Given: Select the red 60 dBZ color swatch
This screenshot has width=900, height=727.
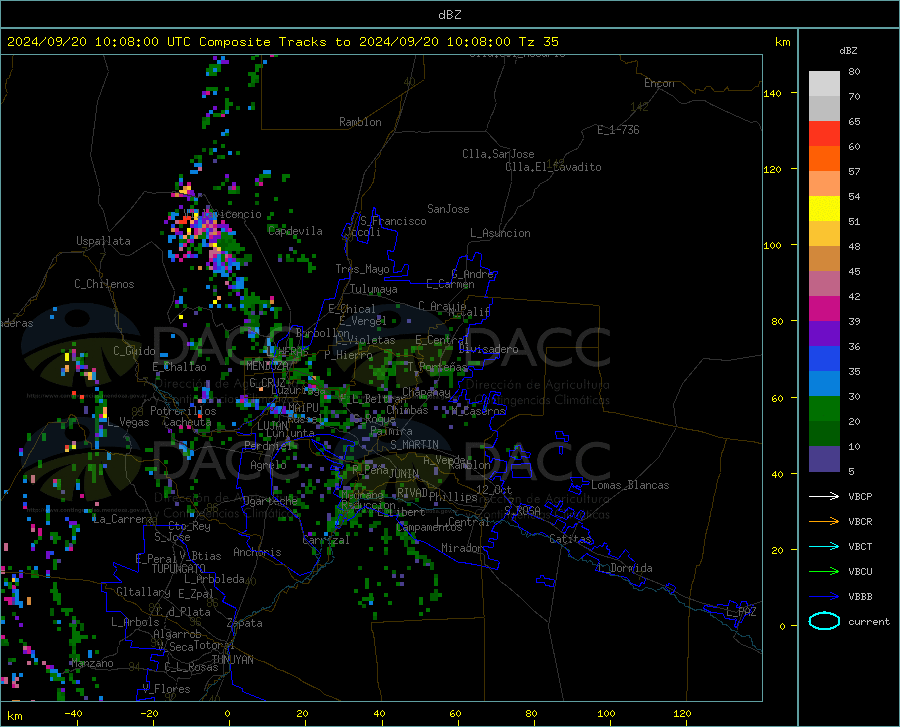Looking at the screenshot, I should tap(824, 134).
